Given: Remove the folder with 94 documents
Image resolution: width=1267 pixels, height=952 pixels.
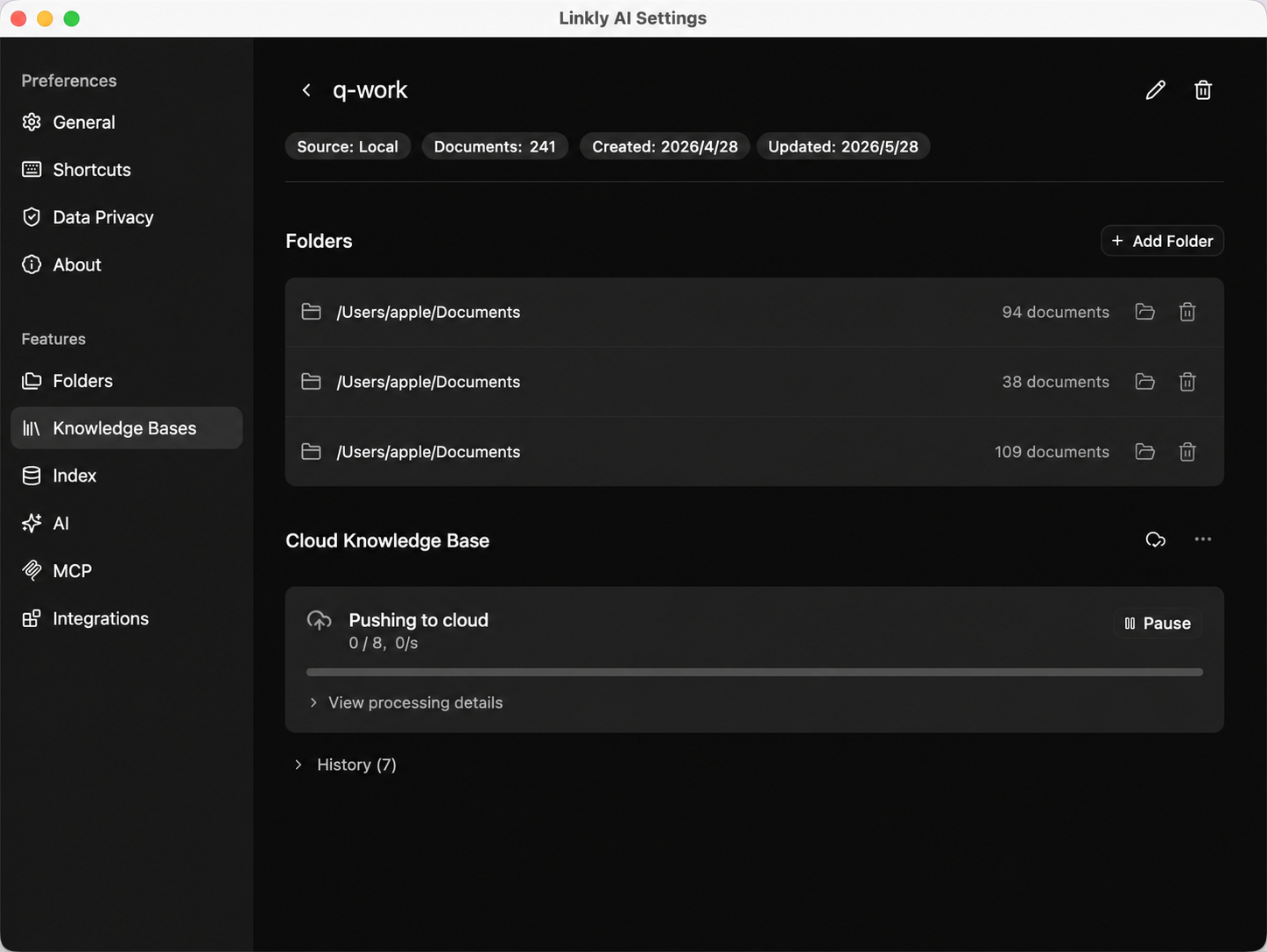Looking at the screenshot, I should pyautogui.click(x=1187, y=312).
